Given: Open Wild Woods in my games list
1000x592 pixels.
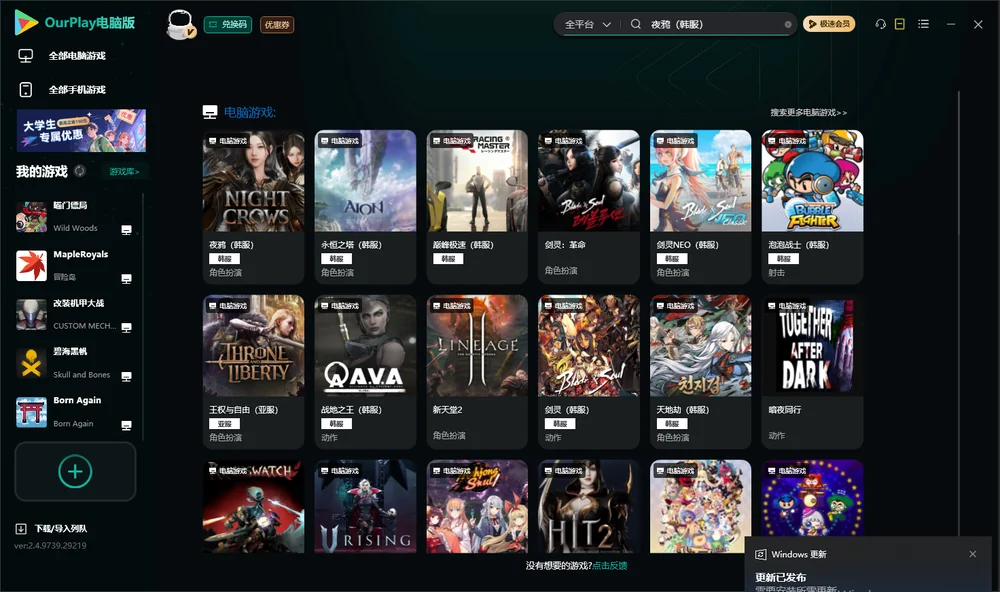Looking at the screenshot, I should [x=75, y=217].
